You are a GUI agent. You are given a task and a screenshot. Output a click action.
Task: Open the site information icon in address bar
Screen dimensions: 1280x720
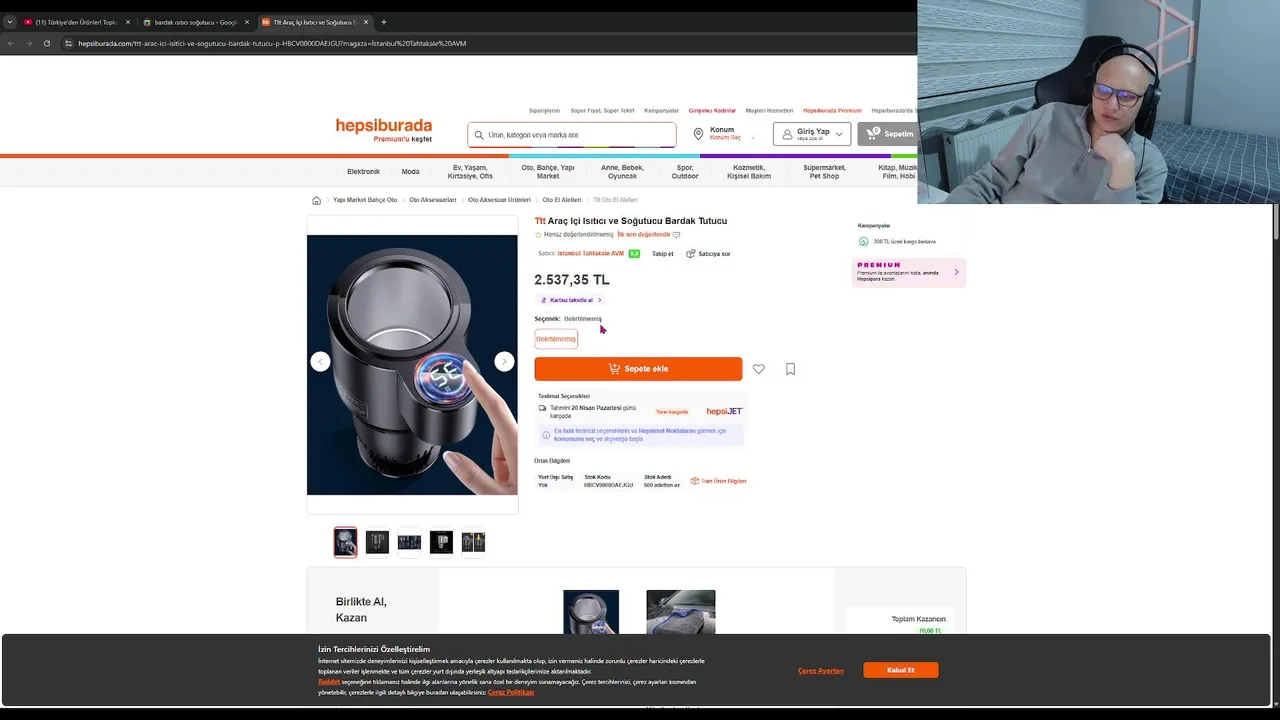tap(68, 43)
